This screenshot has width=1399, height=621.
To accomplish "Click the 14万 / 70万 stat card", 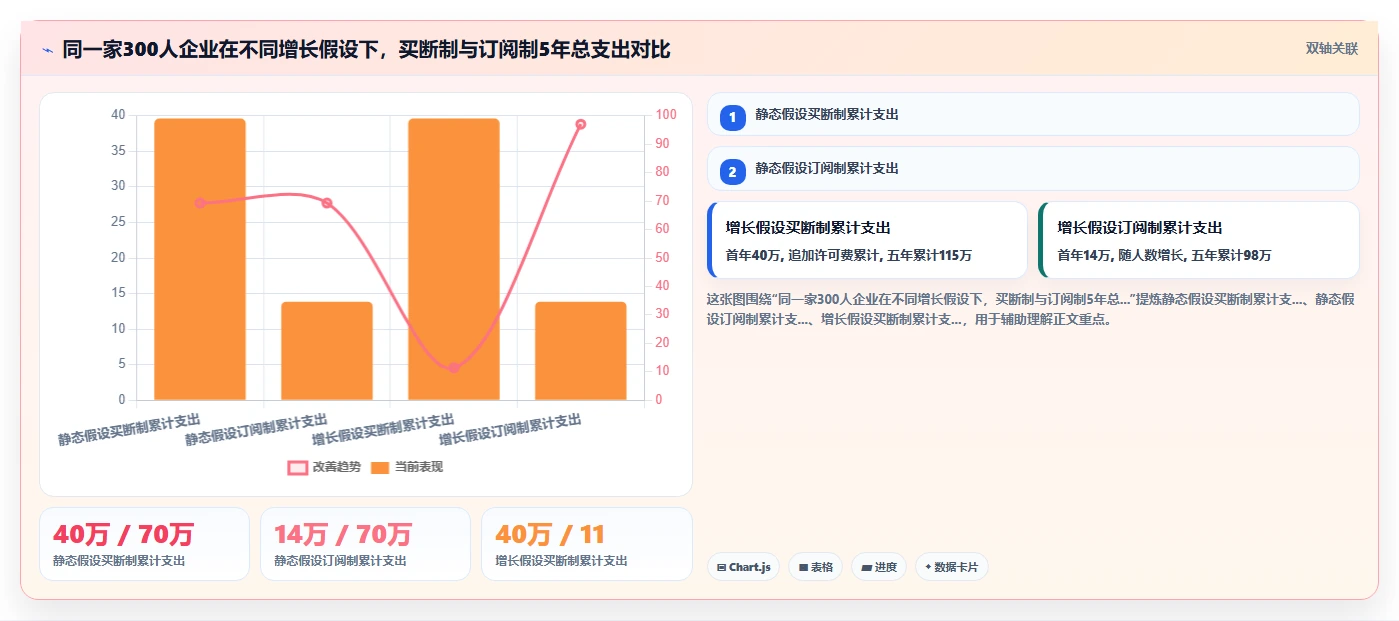I will tap(365, 544).
